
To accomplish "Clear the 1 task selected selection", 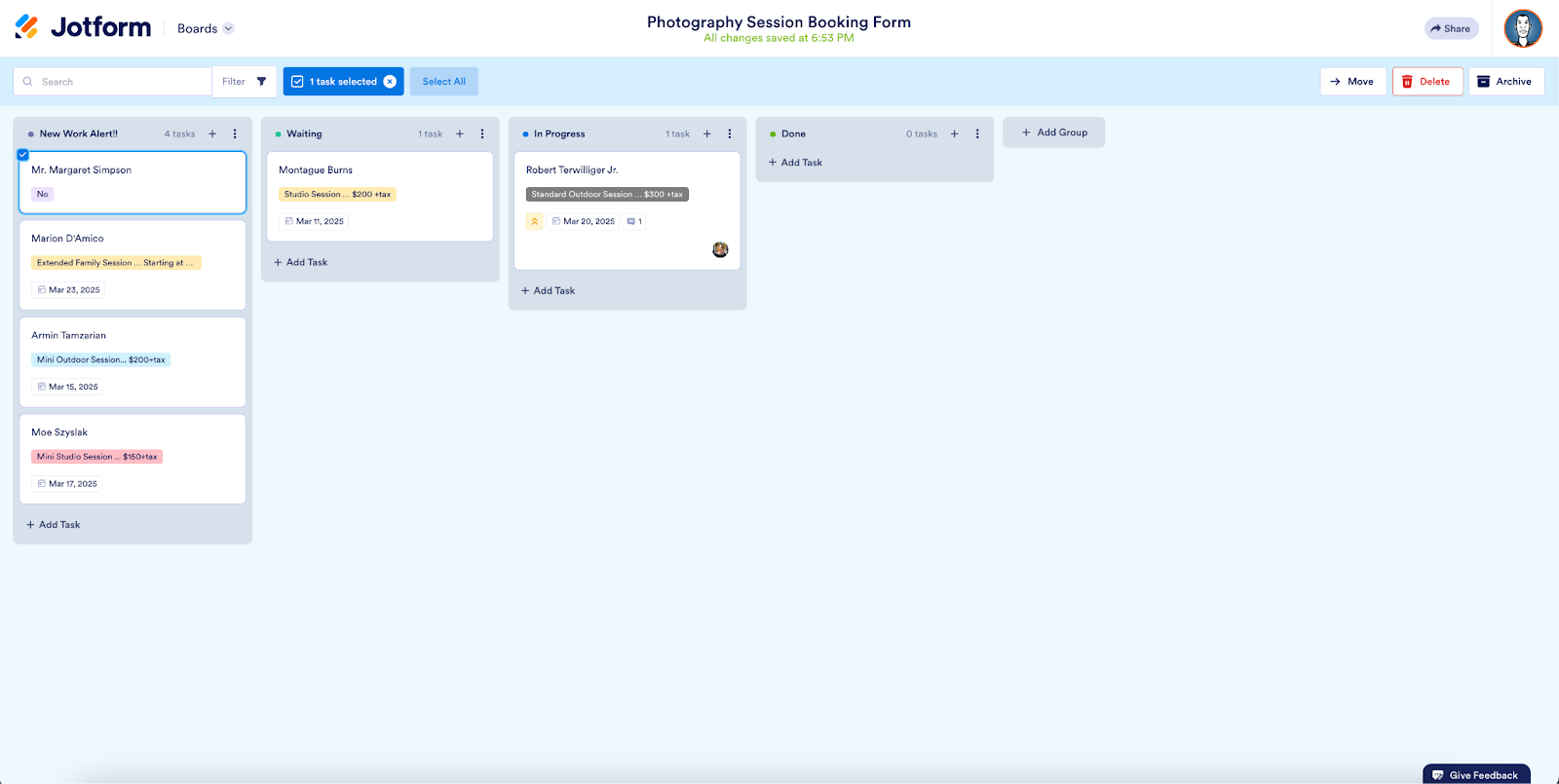I will (390, 82).
